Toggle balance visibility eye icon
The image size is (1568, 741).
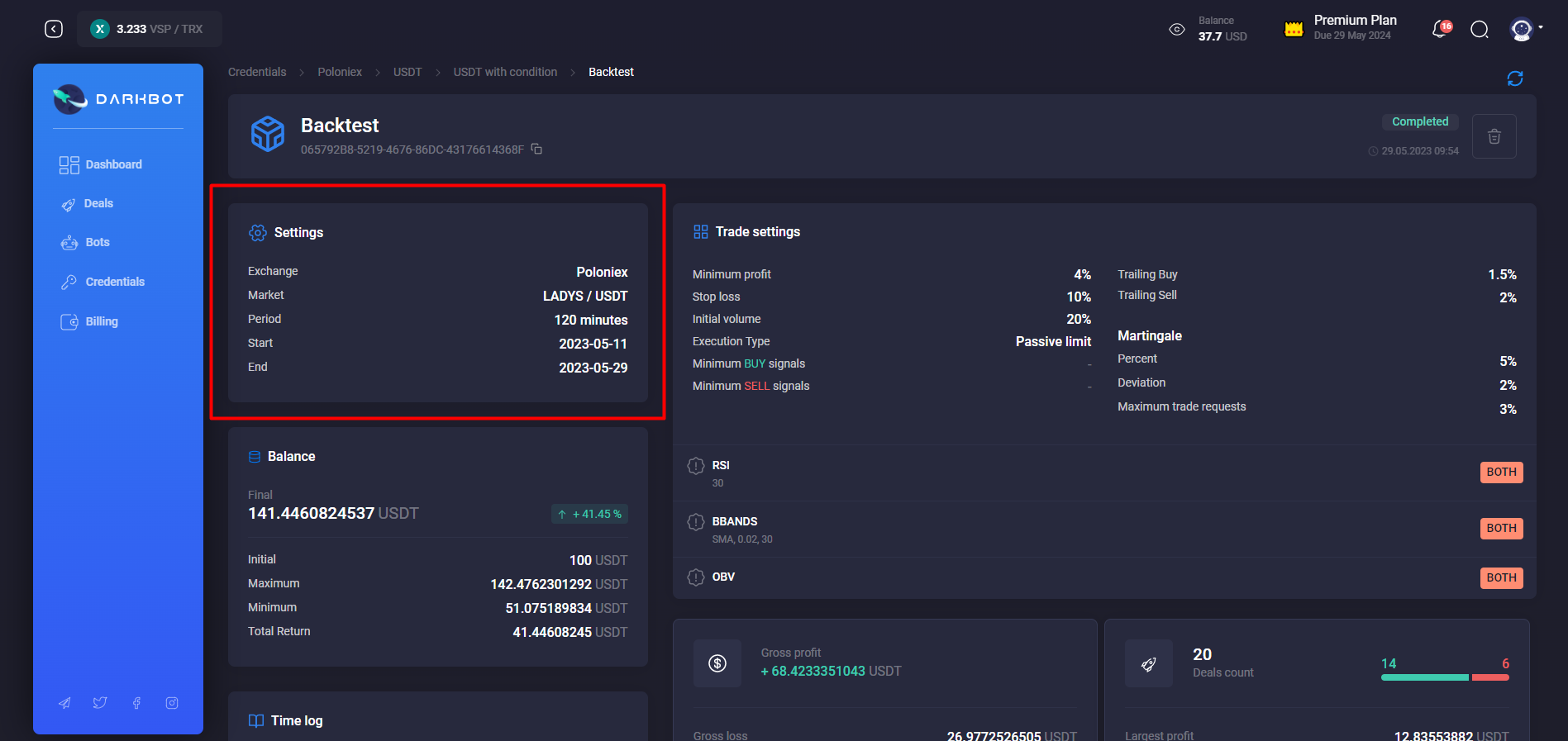point(1177,29)
